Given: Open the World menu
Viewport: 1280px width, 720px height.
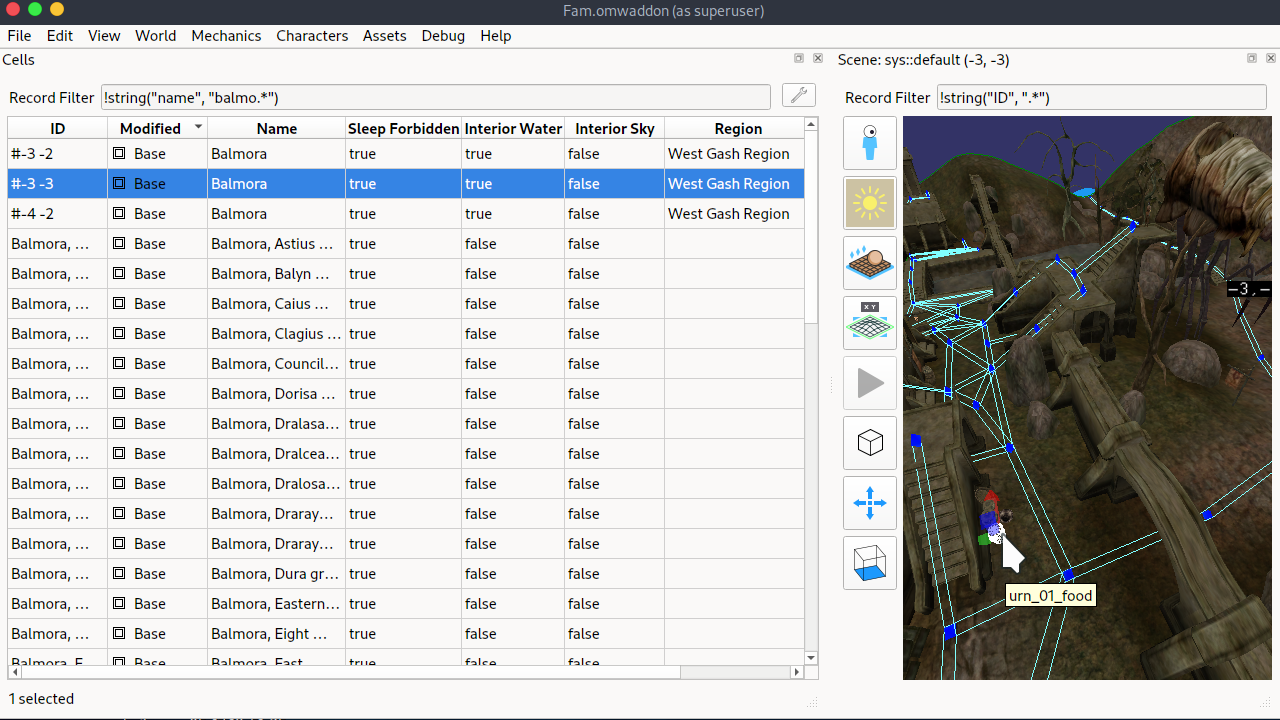Looking at the screenshot, I should point(156,35).
